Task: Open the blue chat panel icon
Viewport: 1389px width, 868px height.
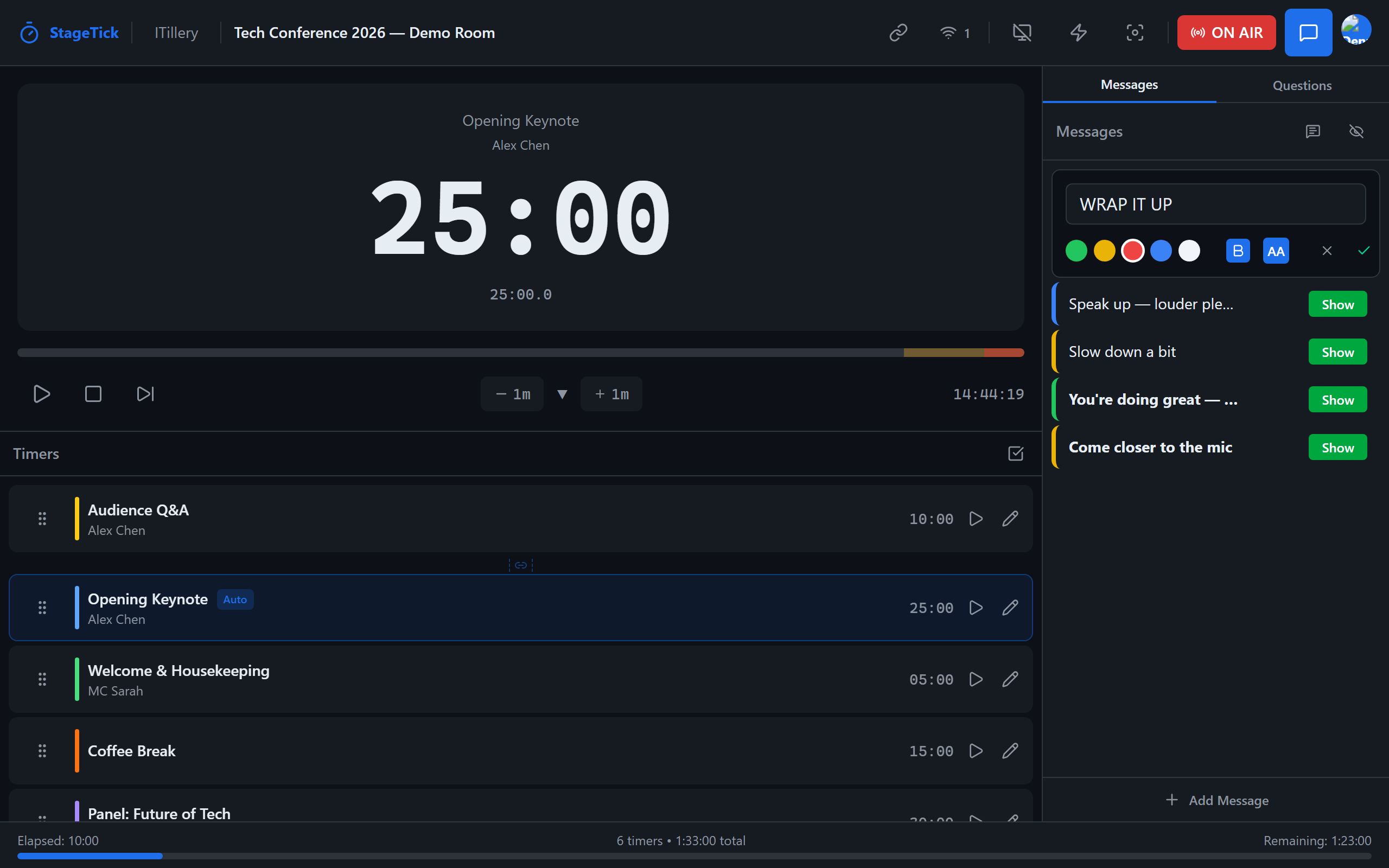Action: click(x=1308, y=33)
